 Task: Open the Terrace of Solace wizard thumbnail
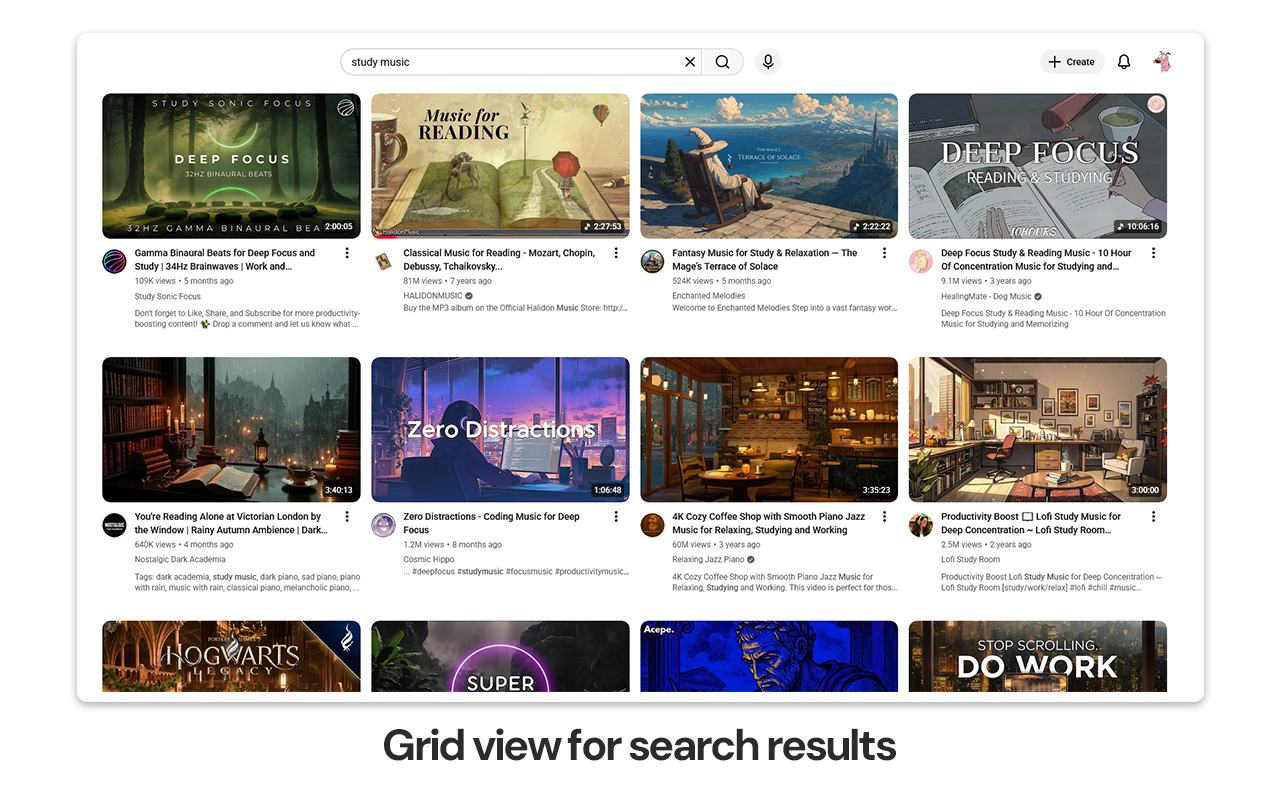coord(769,166)
